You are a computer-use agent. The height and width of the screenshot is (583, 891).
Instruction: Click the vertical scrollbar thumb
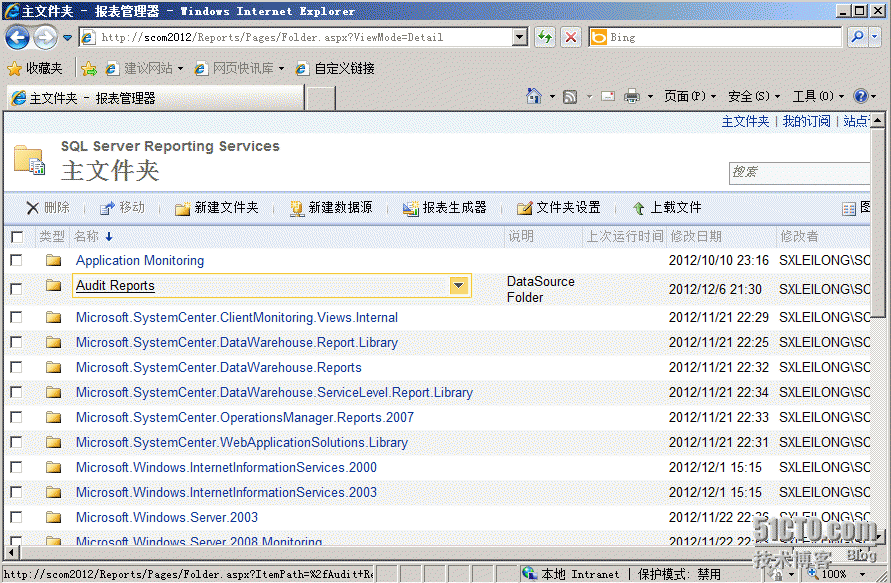coord(878,222)
